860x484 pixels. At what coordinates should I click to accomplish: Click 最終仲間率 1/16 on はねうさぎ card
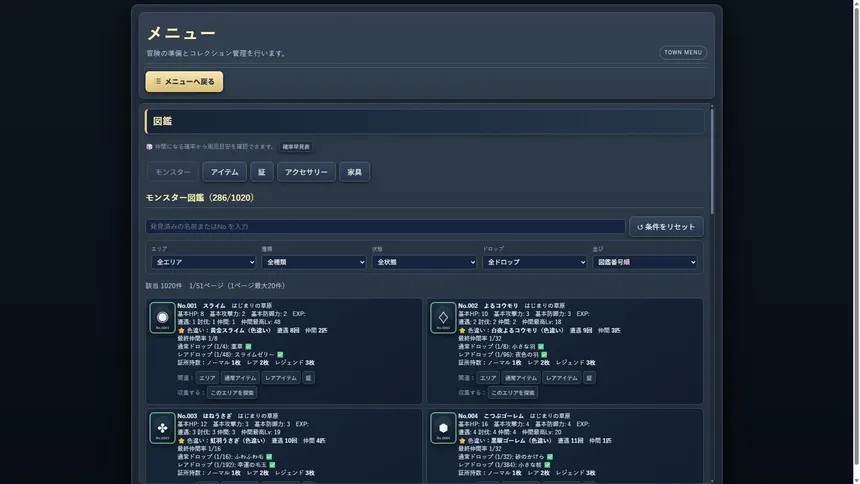[199, 449]
